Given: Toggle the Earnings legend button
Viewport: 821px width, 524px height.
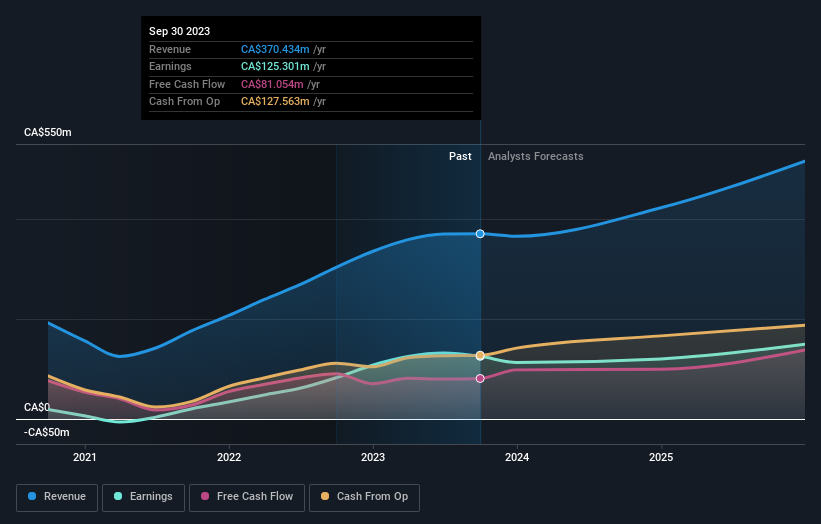Looking at the screenshot, I should point(143,497).
